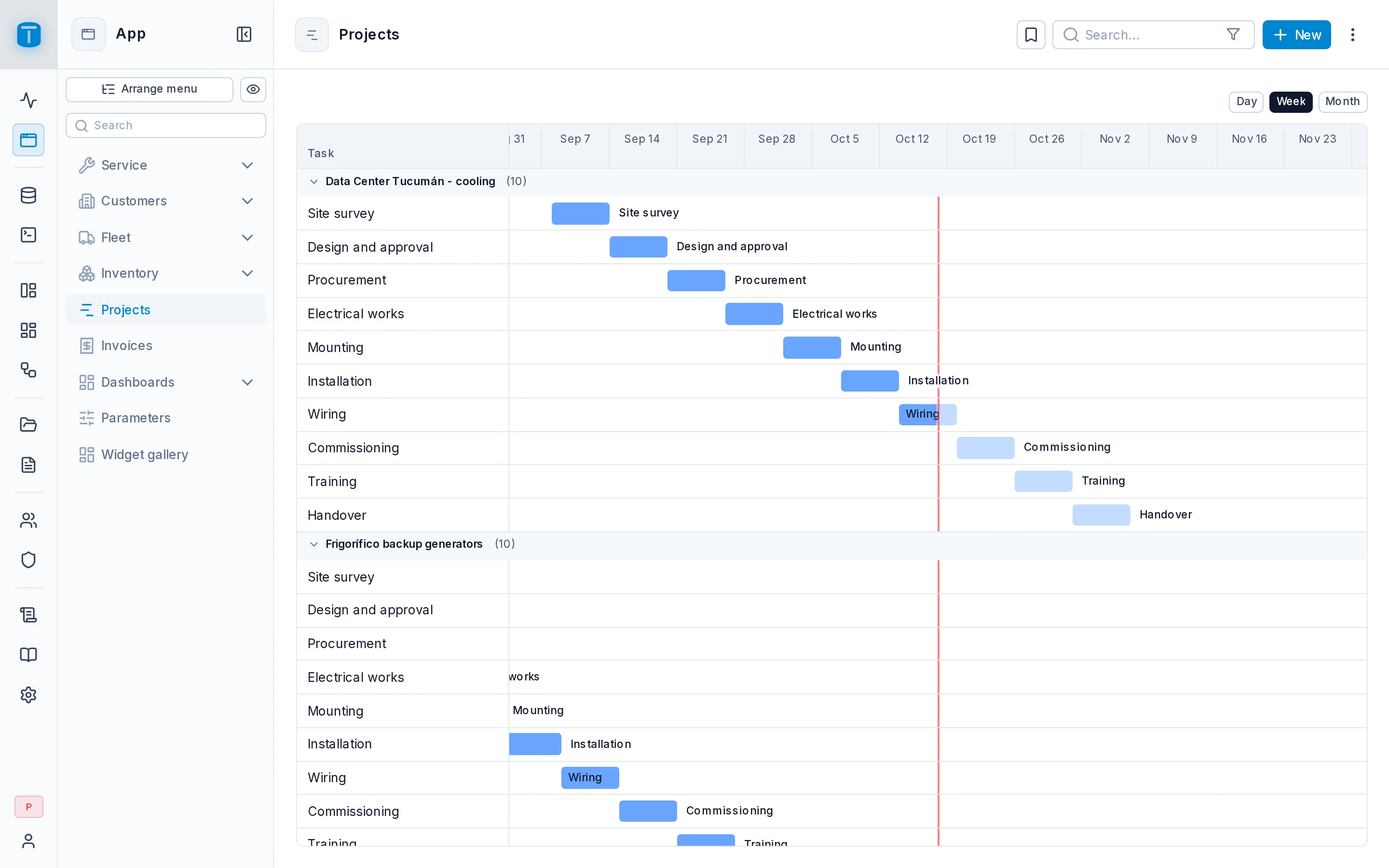Open the widgets grid icon in left rail
Screen dimensions: 1389x868
click(x=29, y=330)
